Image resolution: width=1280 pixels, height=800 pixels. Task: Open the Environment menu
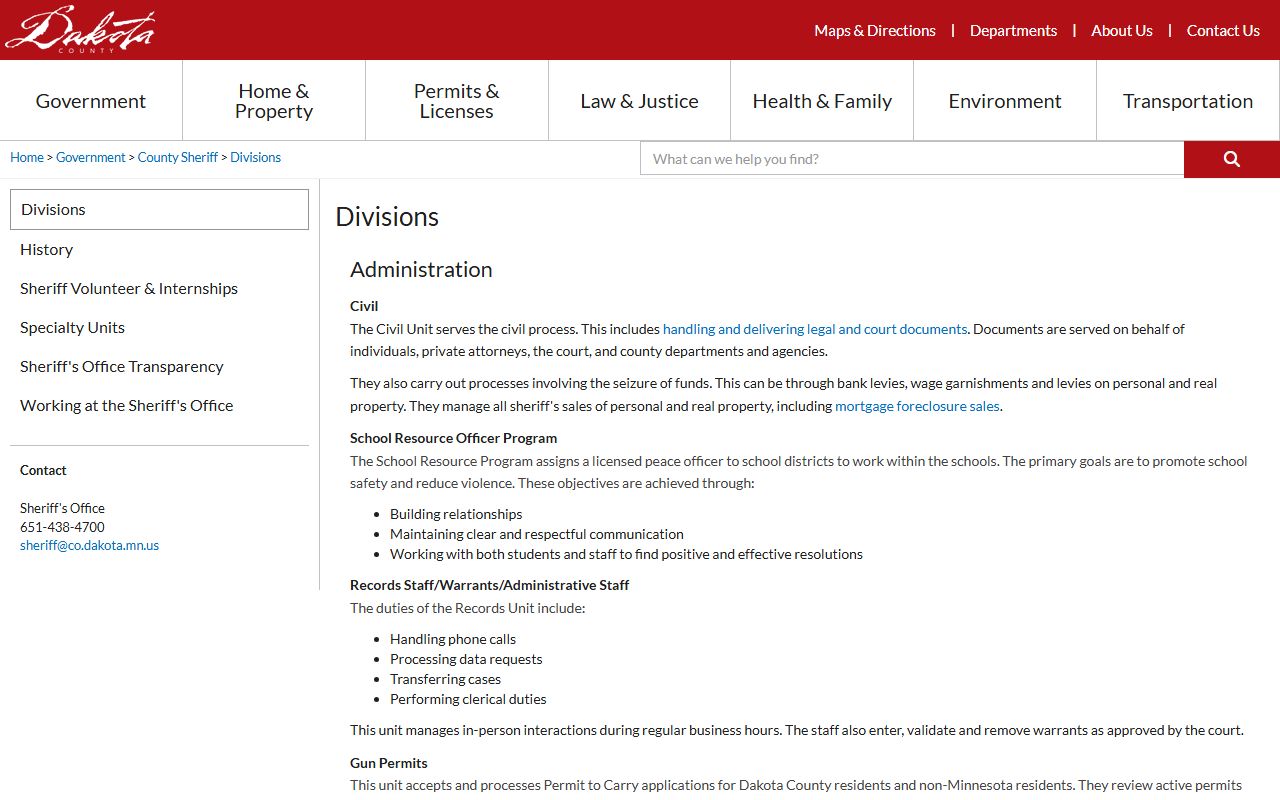[x=1005, y=101]
